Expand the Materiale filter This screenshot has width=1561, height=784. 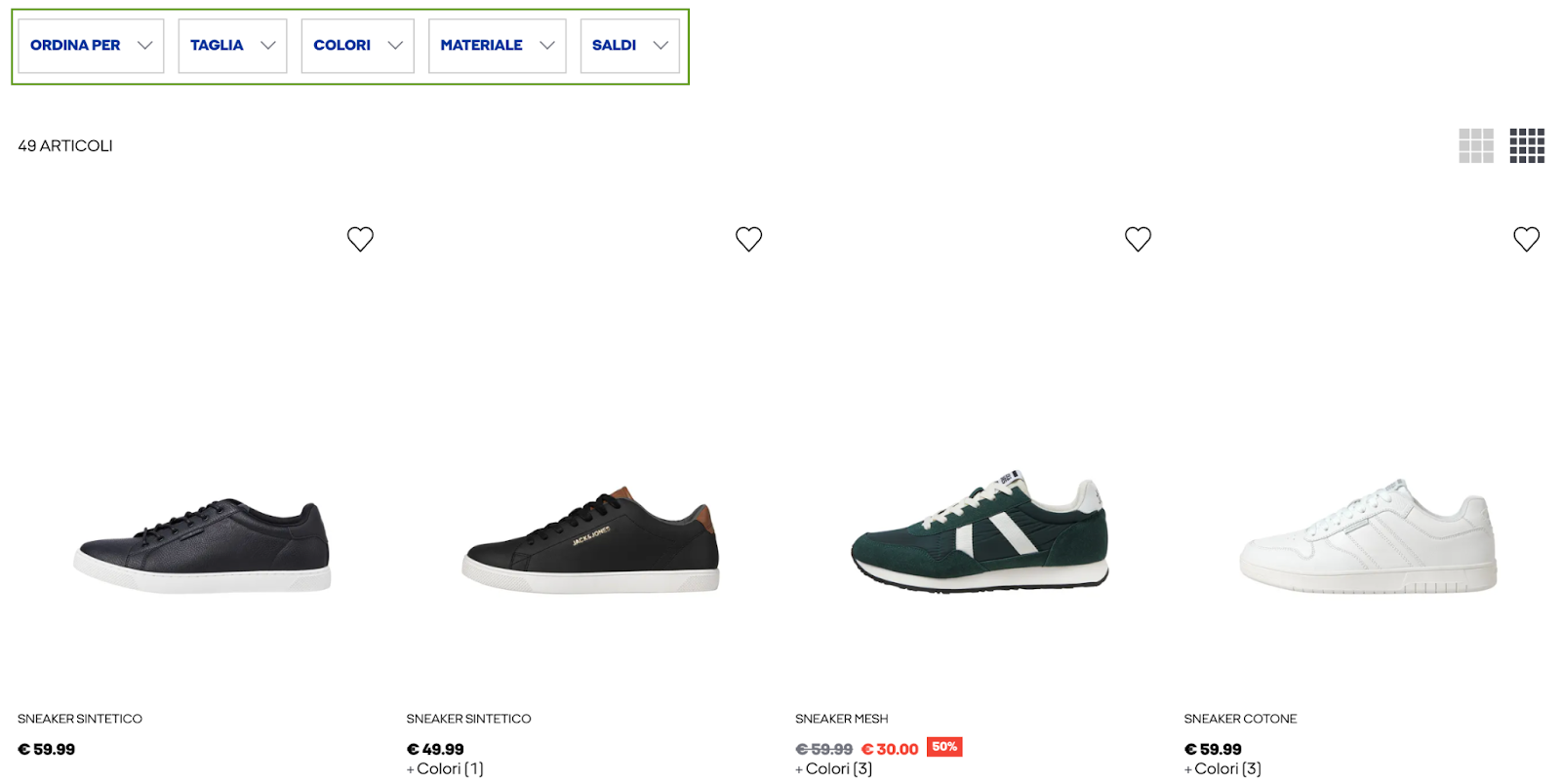point(497,46)
